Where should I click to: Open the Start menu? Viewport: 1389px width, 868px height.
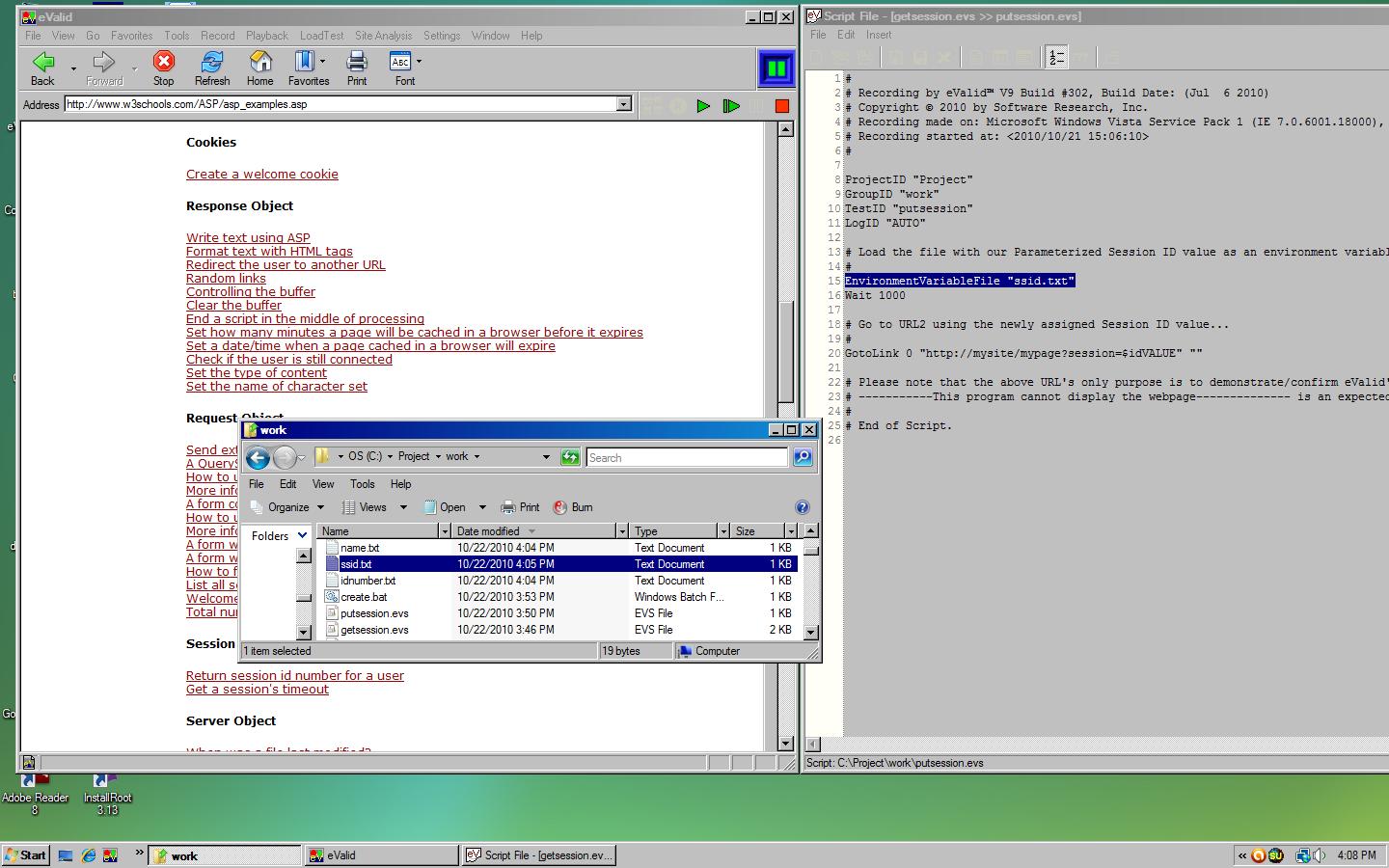pos(26,855)
